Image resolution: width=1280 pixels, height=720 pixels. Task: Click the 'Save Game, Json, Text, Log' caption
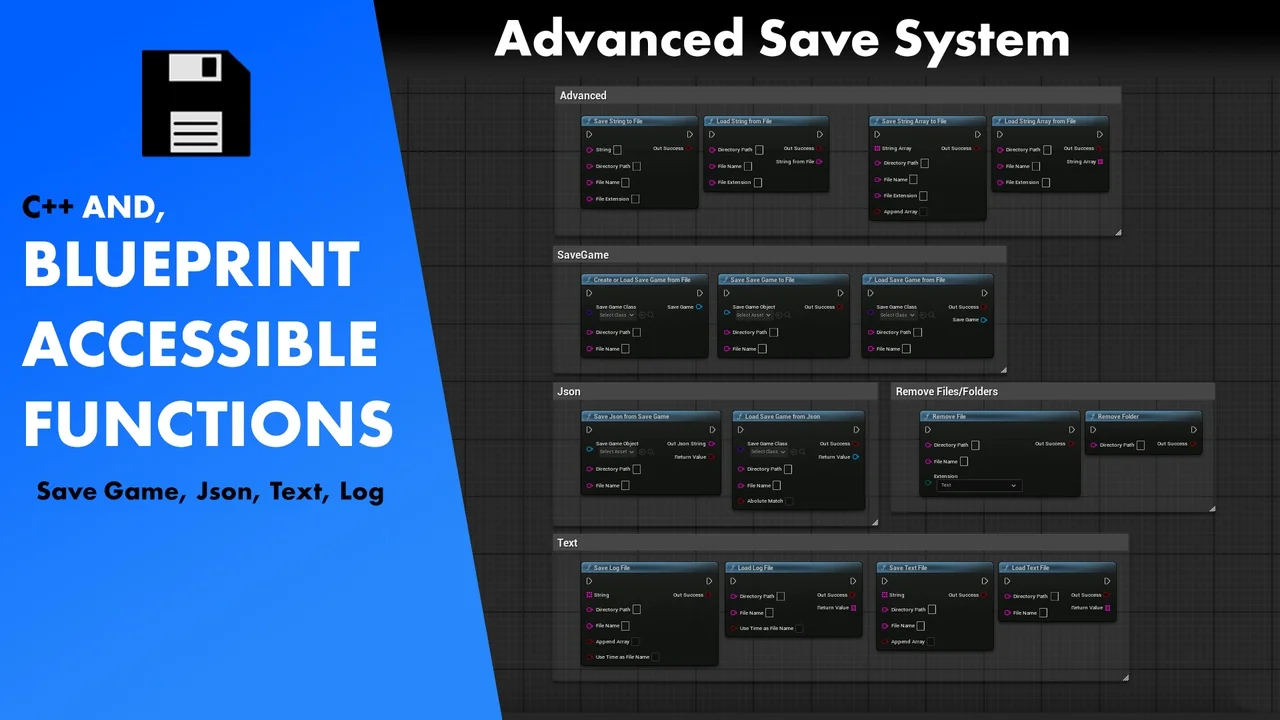tap(210, 491)
